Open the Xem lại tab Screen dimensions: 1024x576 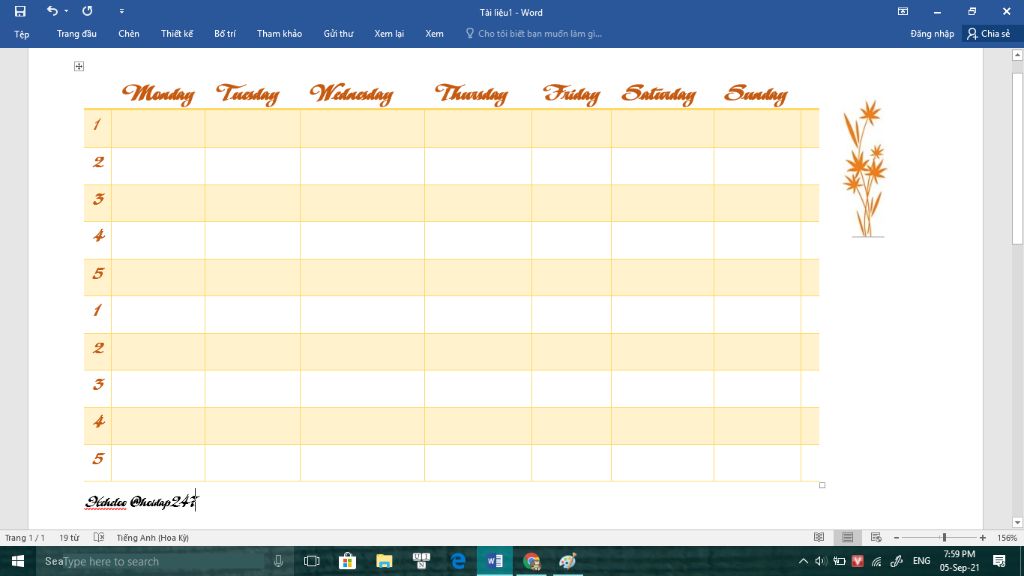(x=389, y=34)
